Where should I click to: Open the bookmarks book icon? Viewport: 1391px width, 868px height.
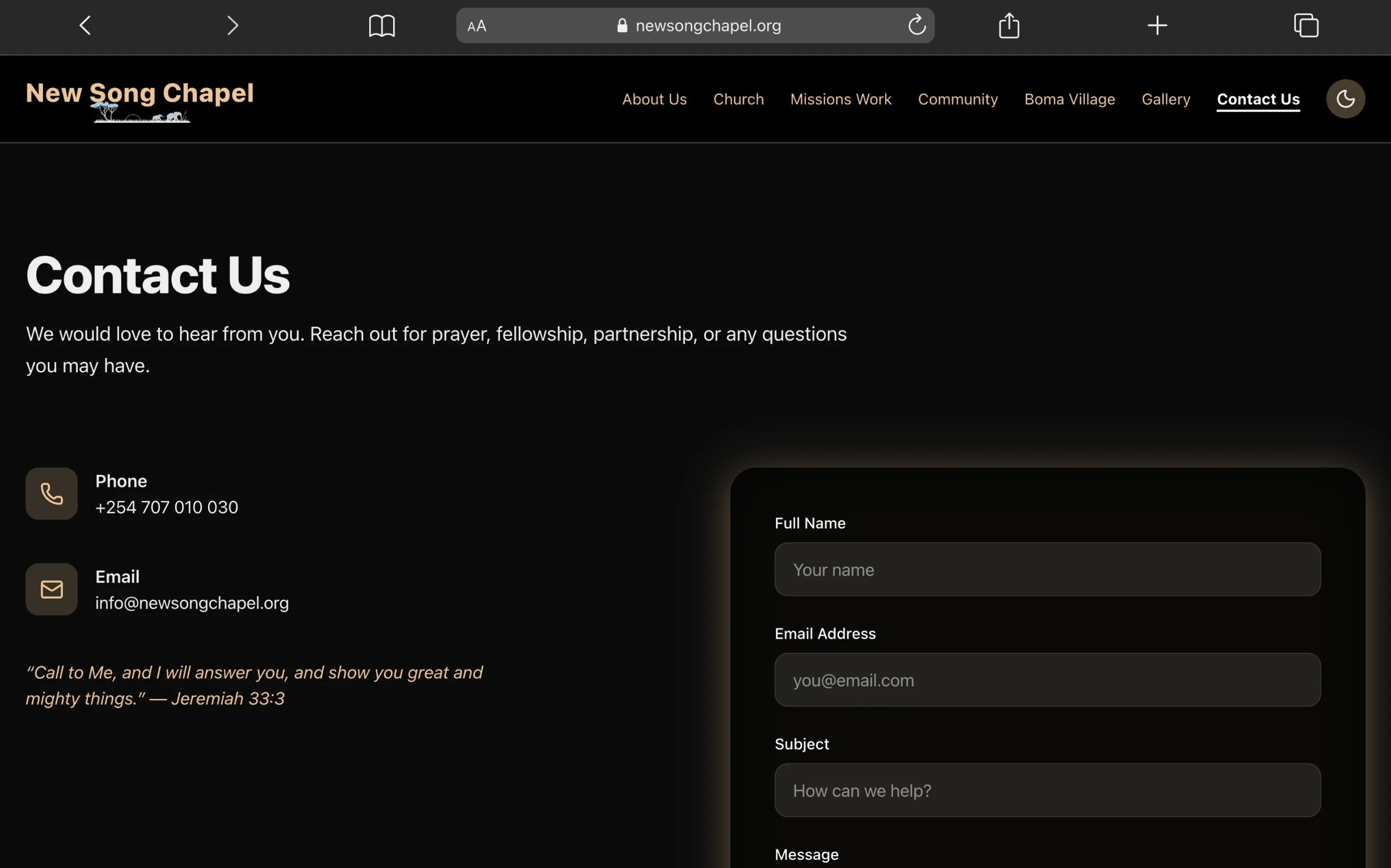tap(382, 26)
